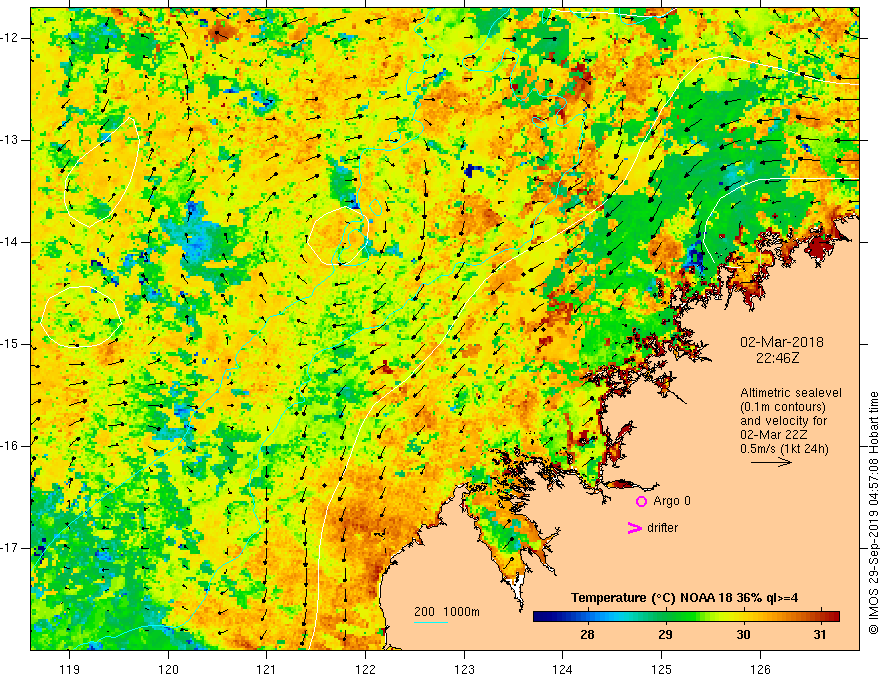Click the drifter legend label

click(x=662, y=528)
